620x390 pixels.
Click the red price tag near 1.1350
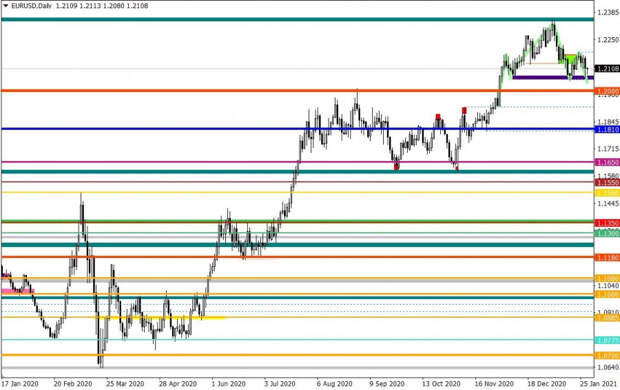(x=607, y=223)
